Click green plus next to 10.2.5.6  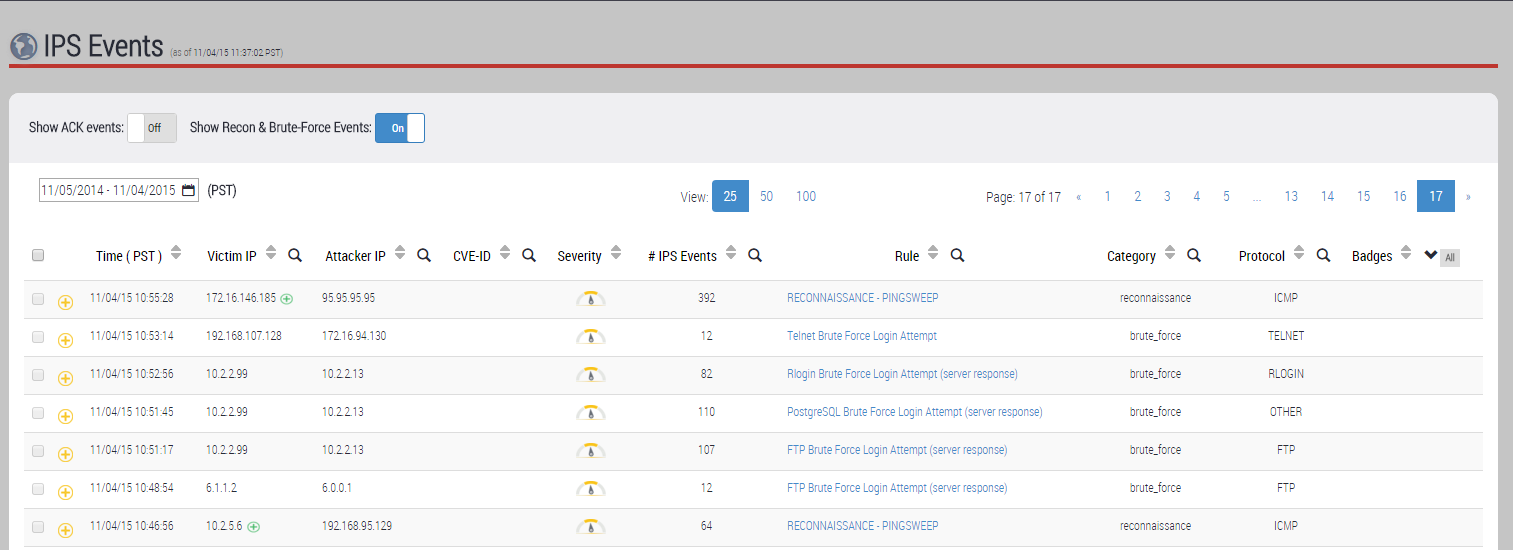pos(253,526)
